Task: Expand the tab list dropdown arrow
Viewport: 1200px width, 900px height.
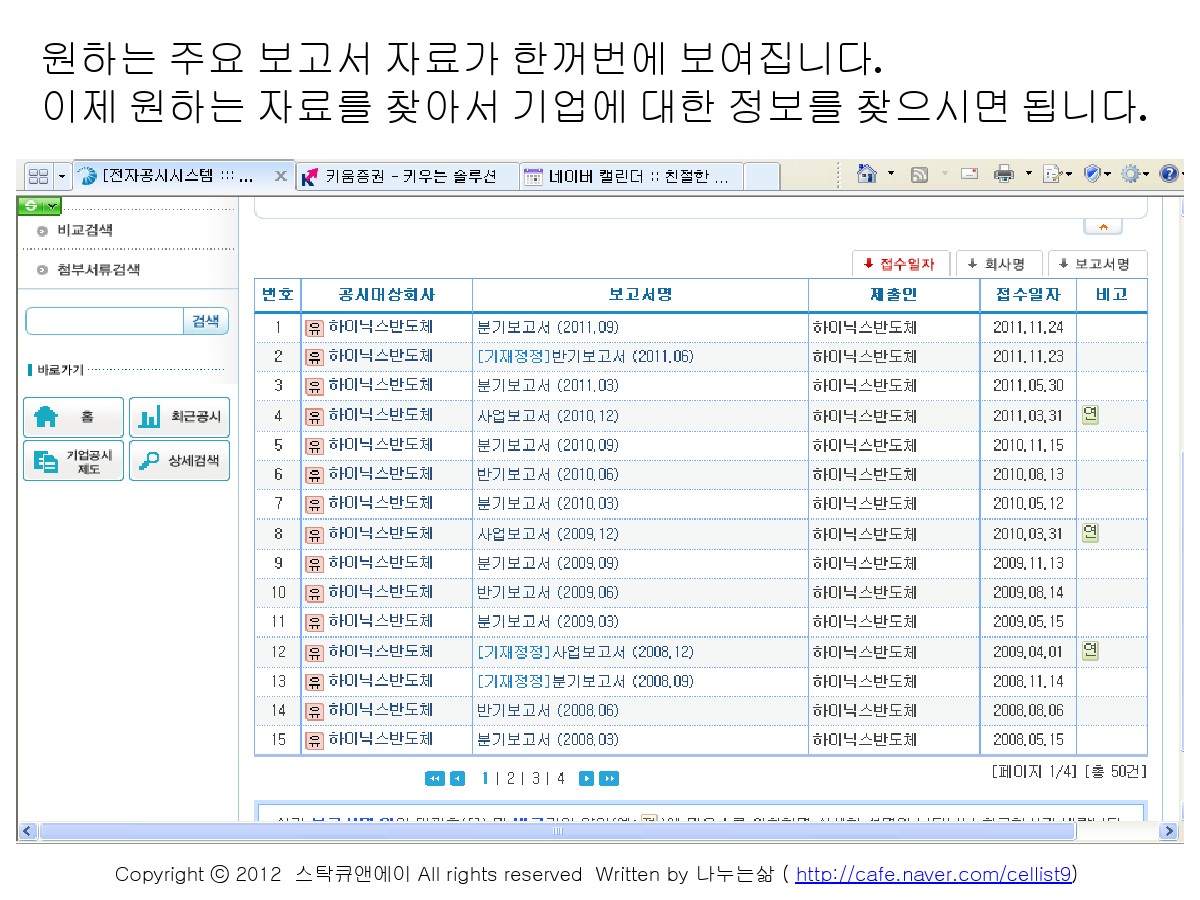Action: coord(63,177)
